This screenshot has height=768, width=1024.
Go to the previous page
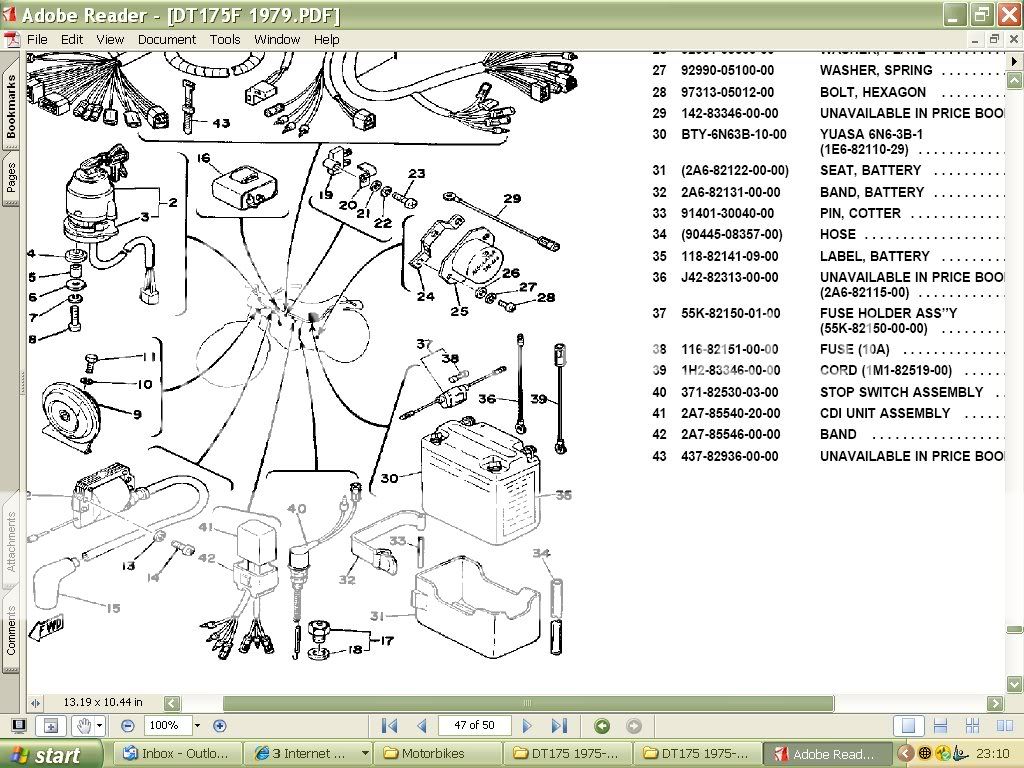click(x=422, y=726)
